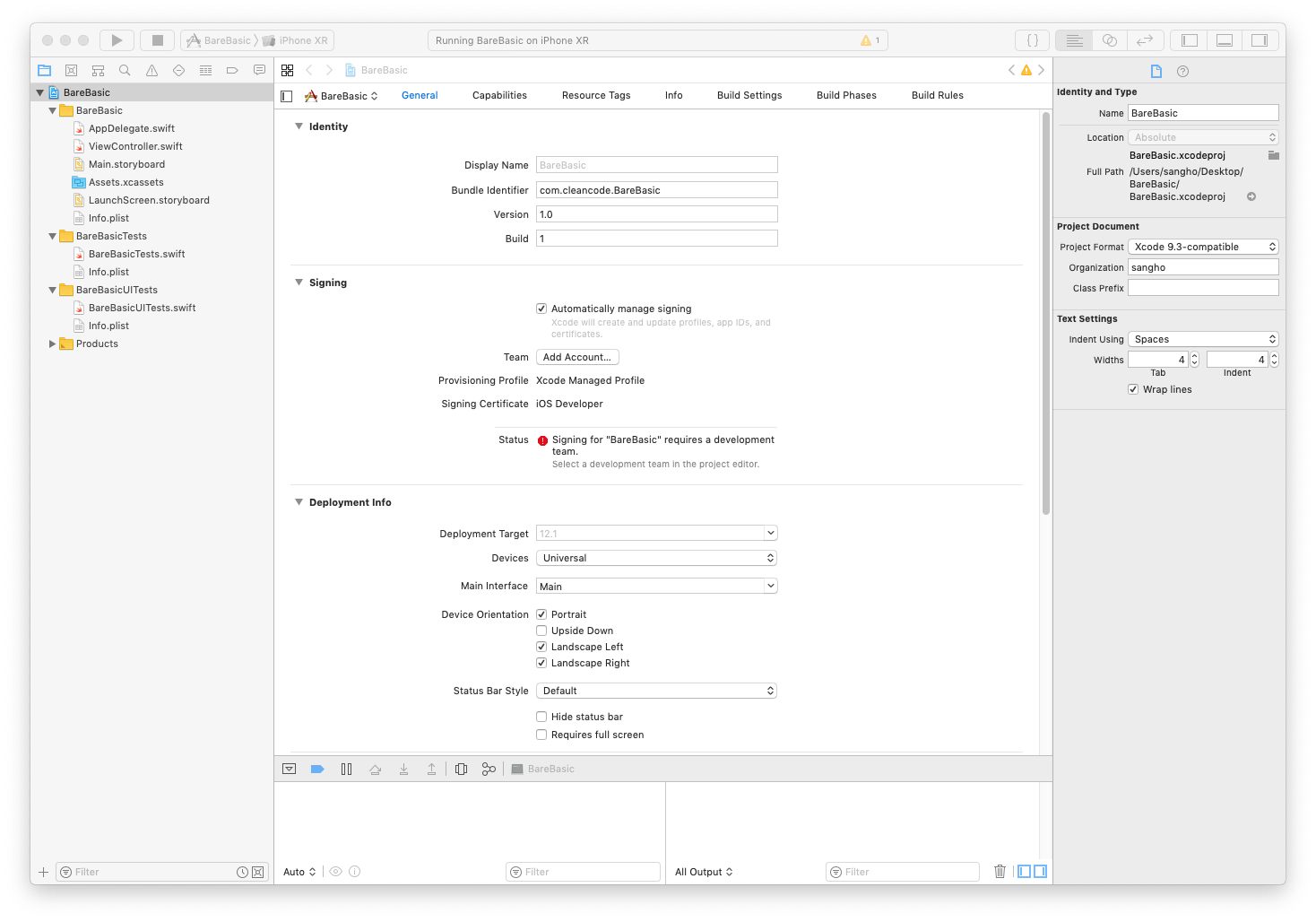The image size is (1316, 922).
Task: Open the Test navigator
Action: [178, 70]
